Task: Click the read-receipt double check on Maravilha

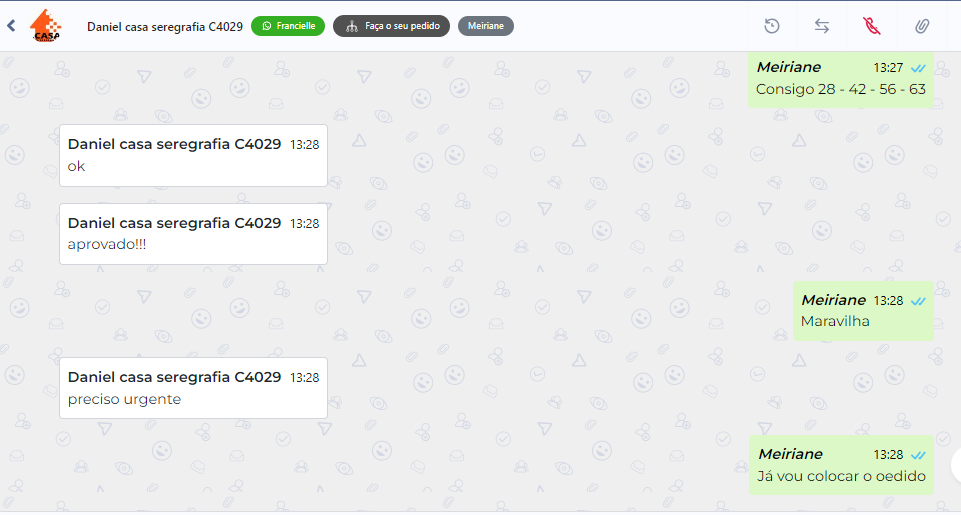Action: click(918, 301)
